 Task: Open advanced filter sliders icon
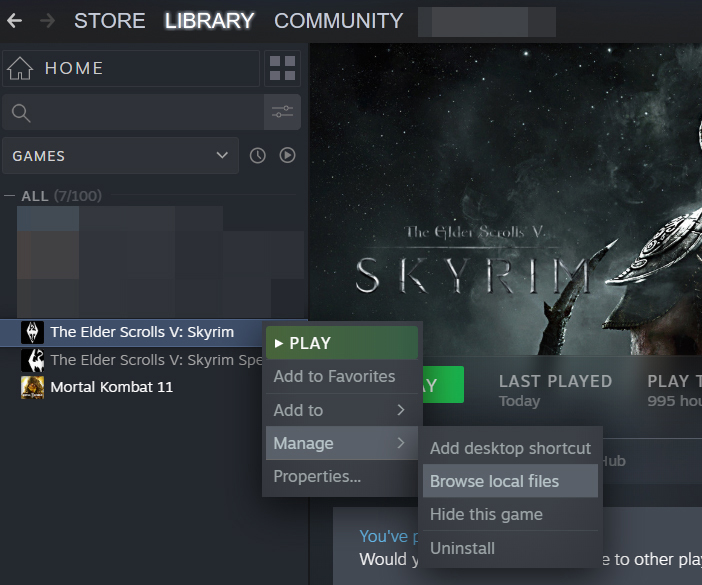click(x=283, y=112)
